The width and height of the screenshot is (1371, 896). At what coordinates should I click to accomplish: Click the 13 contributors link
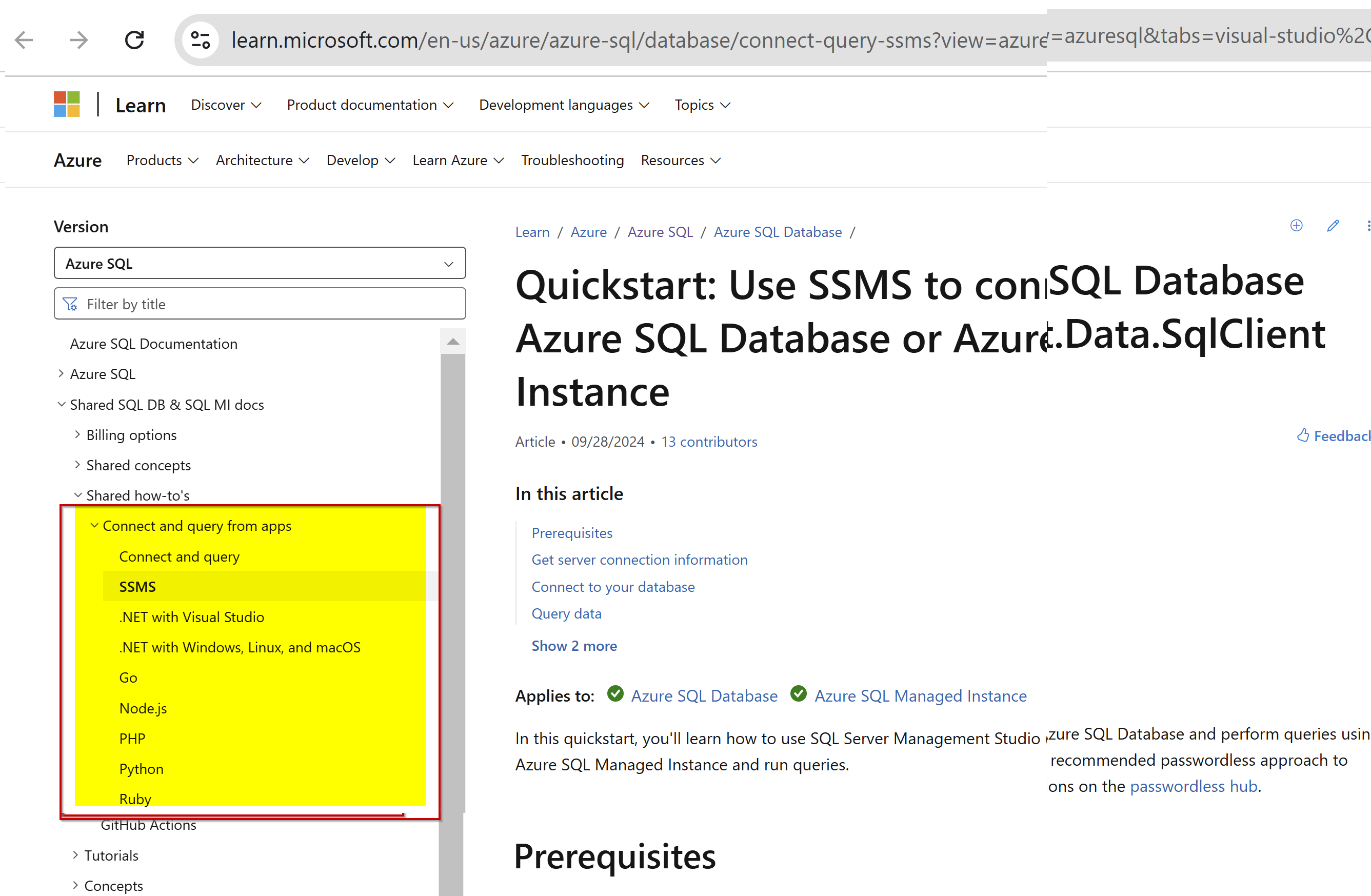click(x=709, y=442)
